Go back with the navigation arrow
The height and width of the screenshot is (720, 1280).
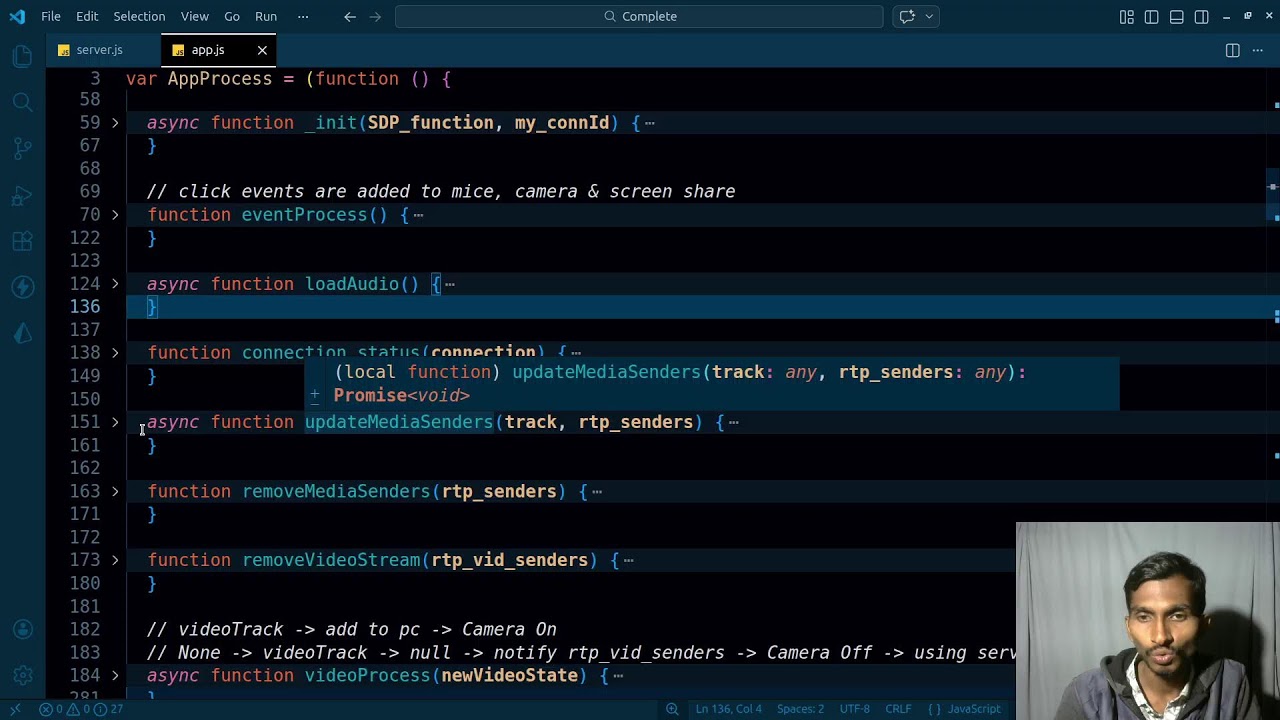(x=350, y=16)
